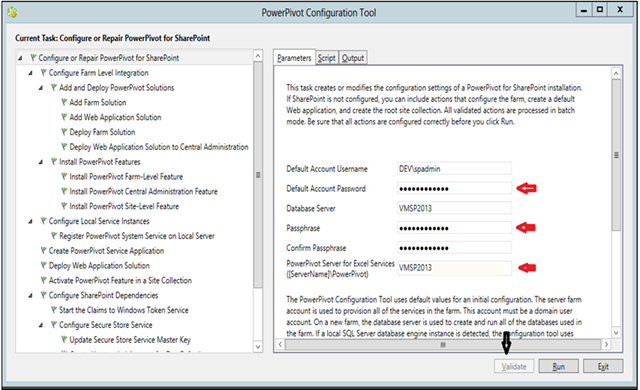640x390 pixels.
Task: Click the Database Server field
Action: point(454,208)
